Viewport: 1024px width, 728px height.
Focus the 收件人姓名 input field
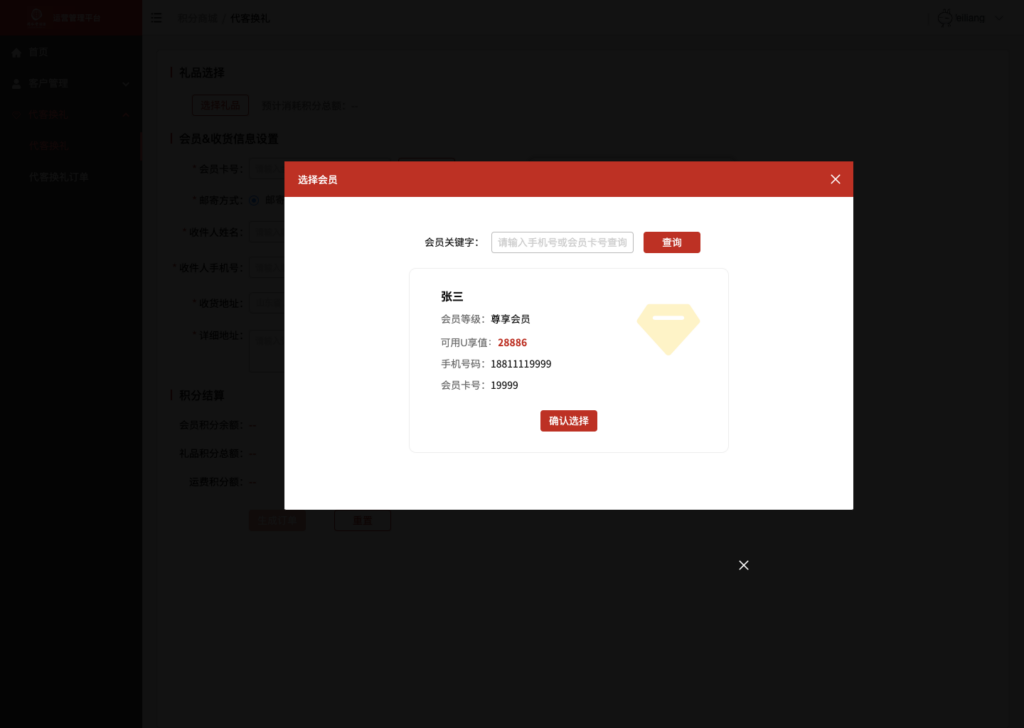266,232
